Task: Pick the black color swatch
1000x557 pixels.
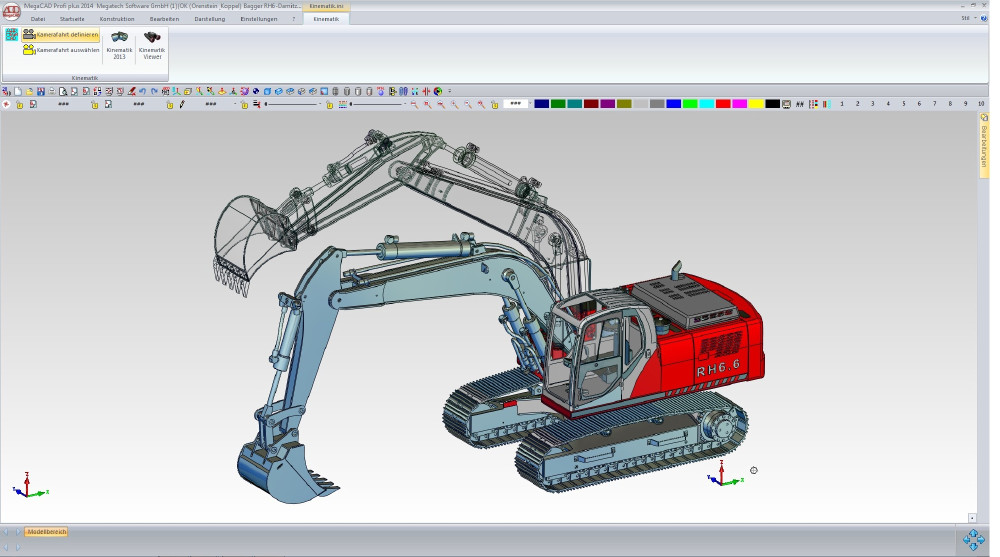Action: pyautogui.click(x=772, y=103)
